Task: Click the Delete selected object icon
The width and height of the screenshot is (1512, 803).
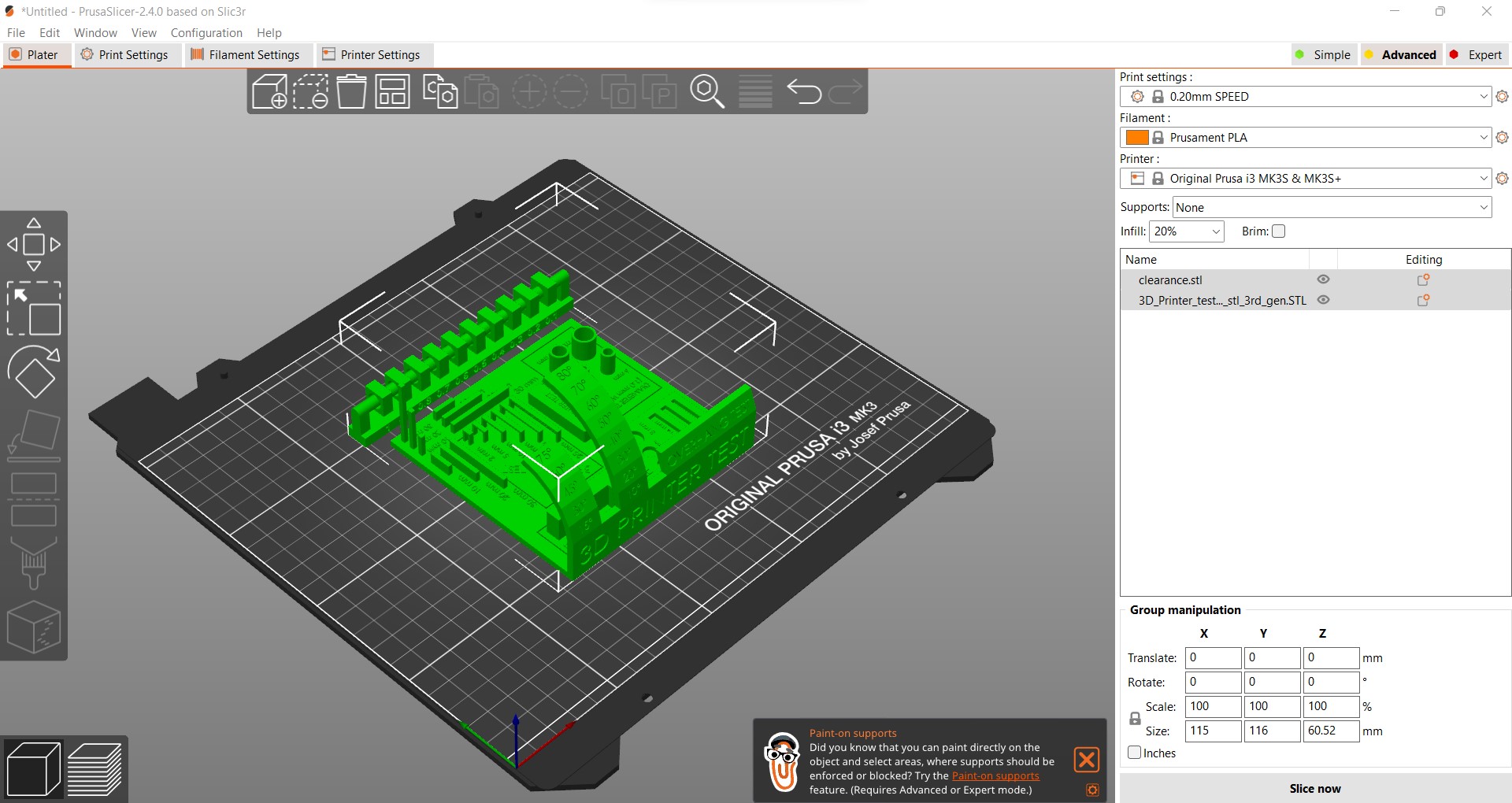Action: (x=311, y=92)
